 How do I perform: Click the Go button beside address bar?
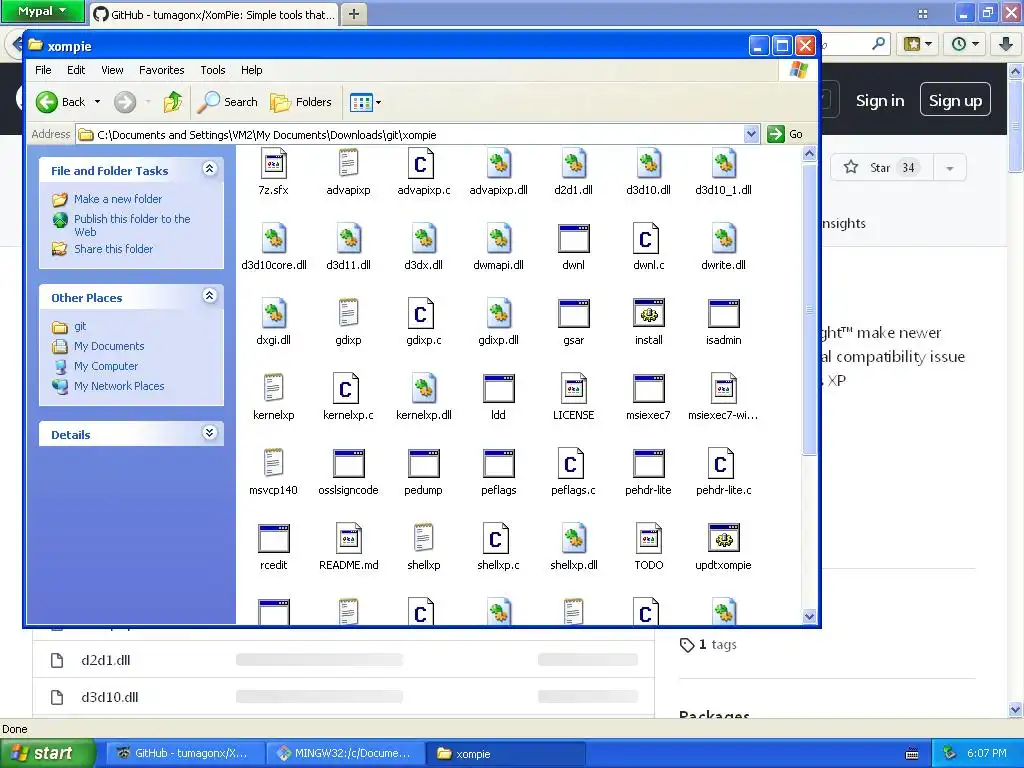point(786,134)
